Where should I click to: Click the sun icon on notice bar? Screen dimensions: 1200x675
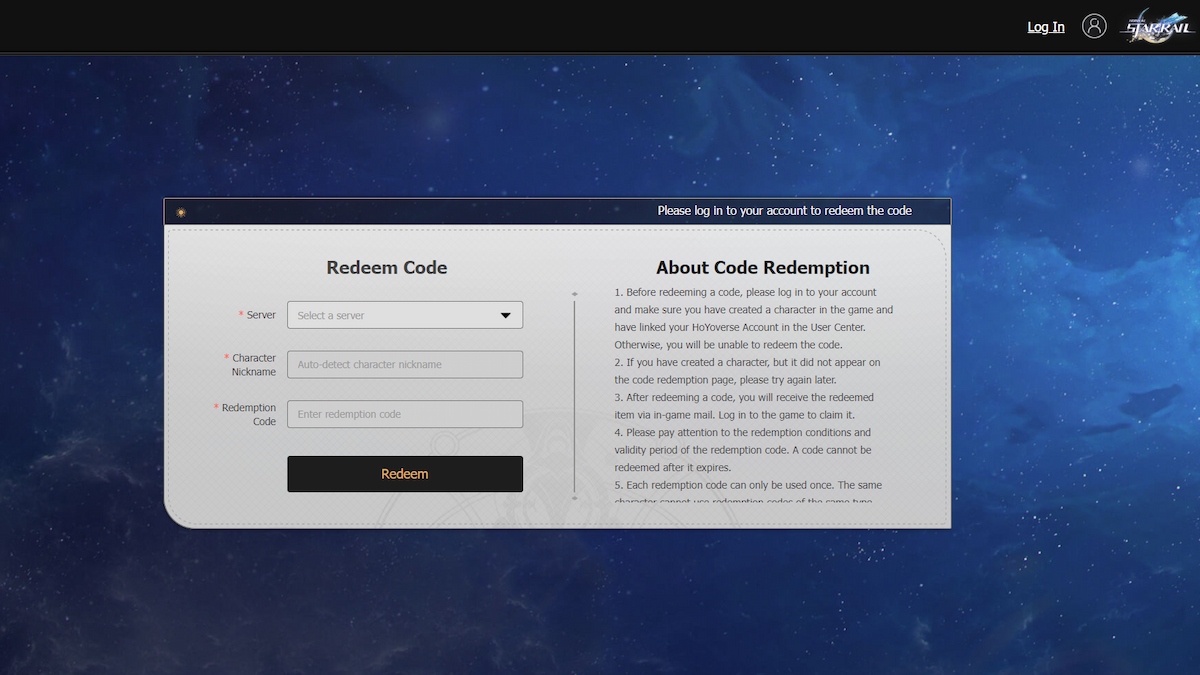pyautogui.click(x=181, y=212)
